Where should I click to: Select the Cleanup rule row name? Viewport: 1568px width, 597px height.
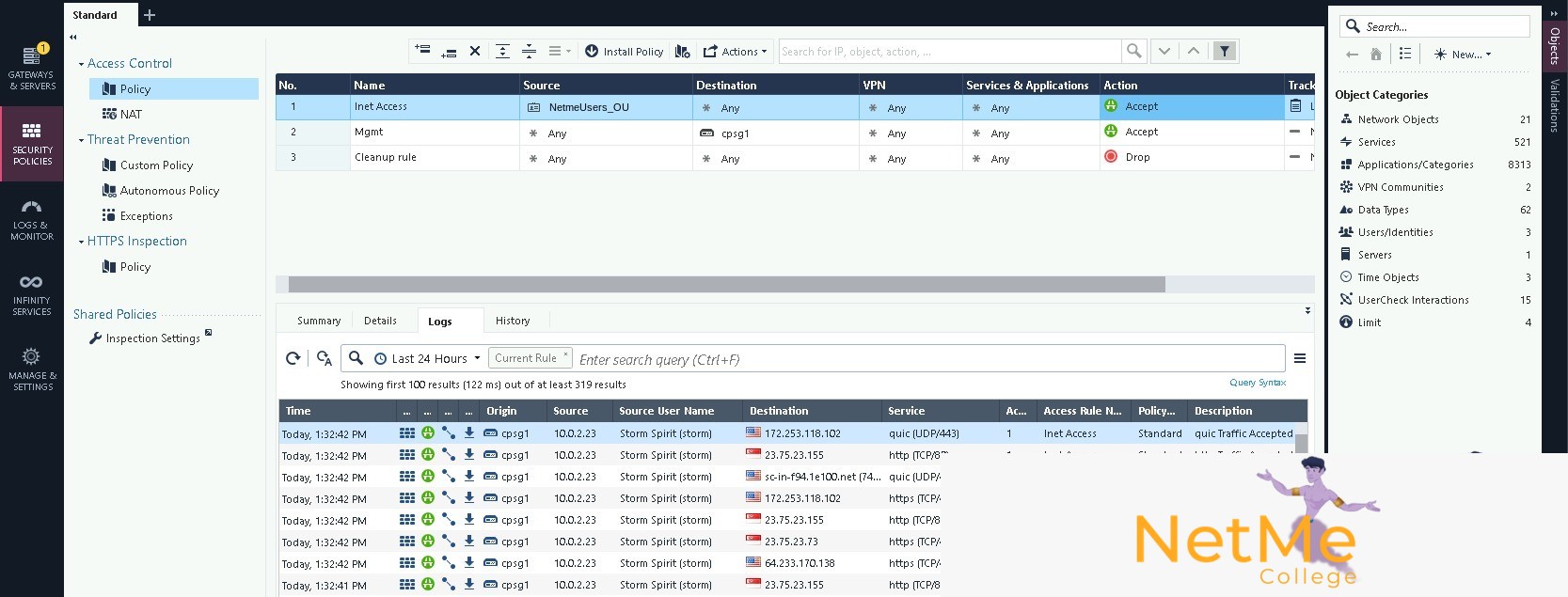click(x=386, y=157)
